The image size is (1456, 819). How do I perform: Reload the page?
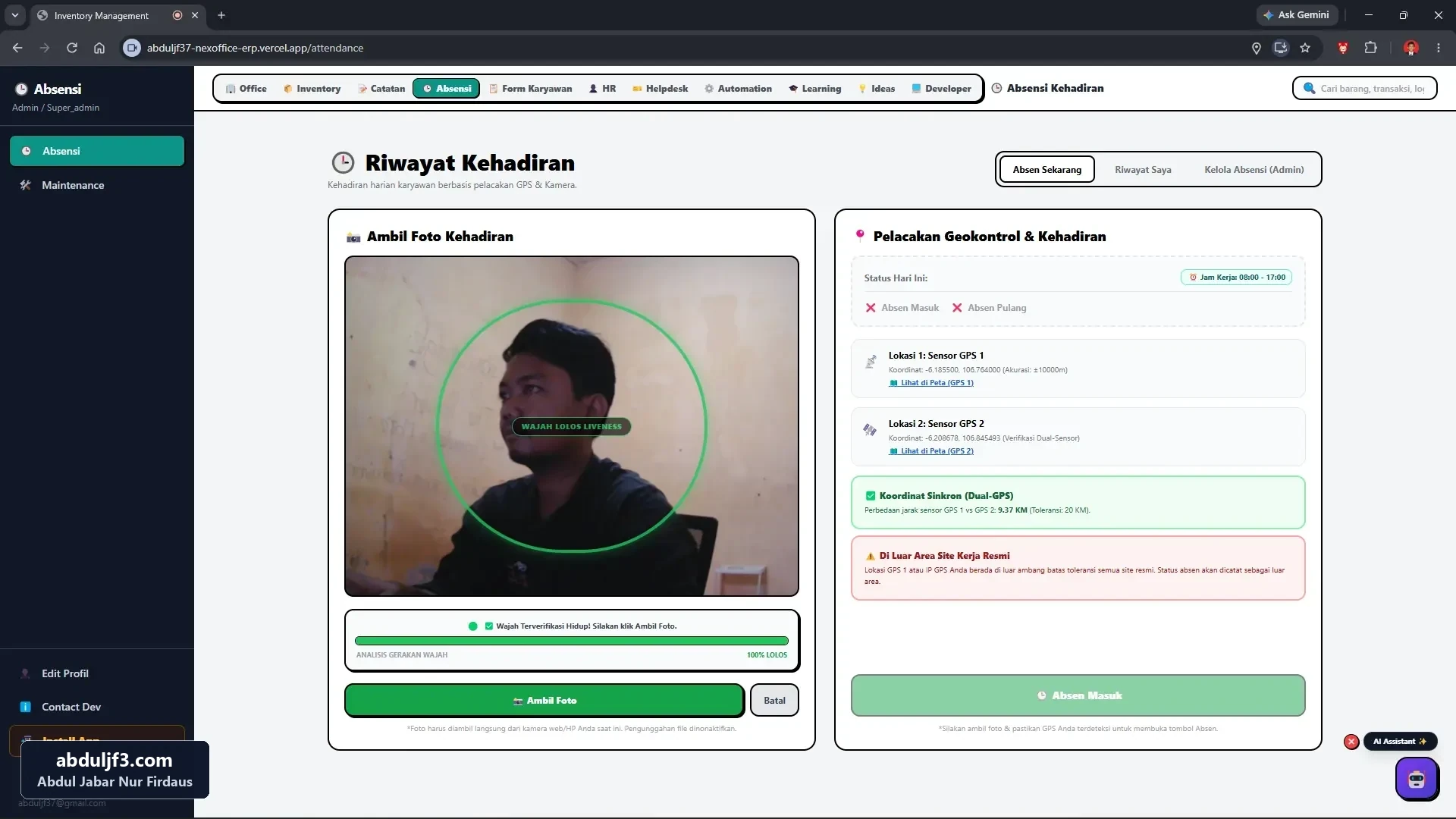72,48
